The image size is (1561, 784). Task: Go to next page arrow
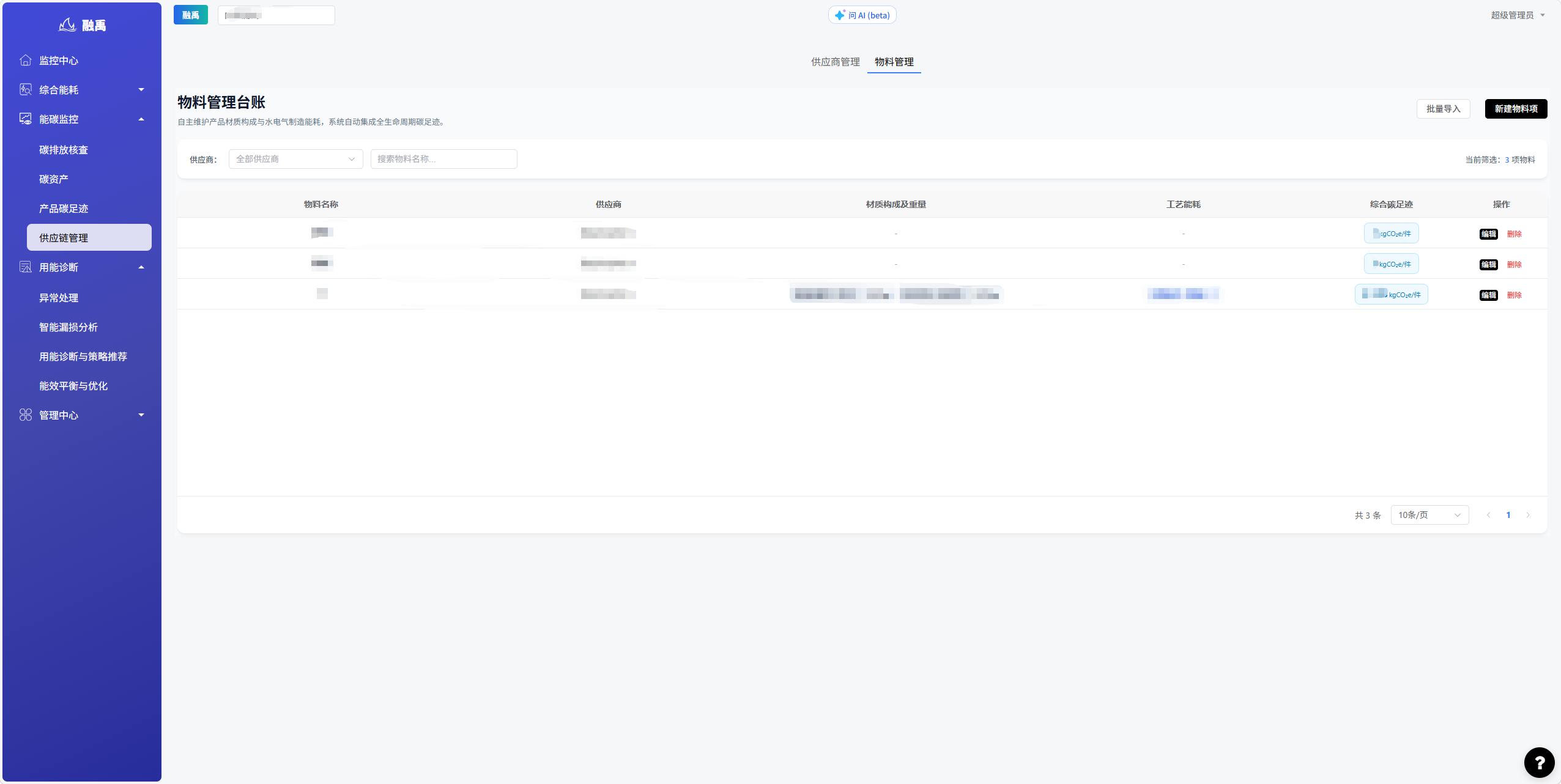click(1528, 515)
